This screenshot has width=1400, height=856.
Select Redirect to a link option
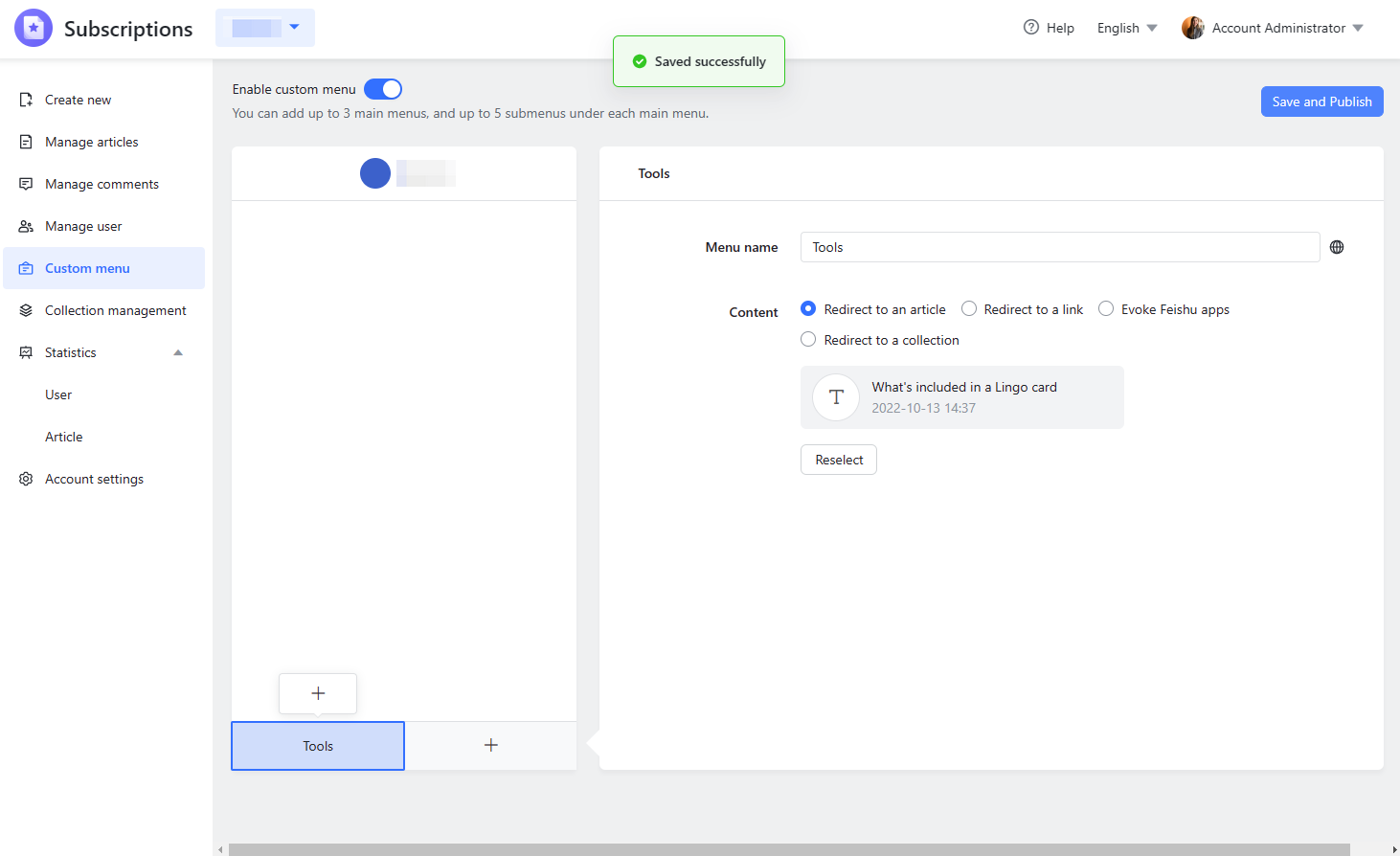click(968, 308)
